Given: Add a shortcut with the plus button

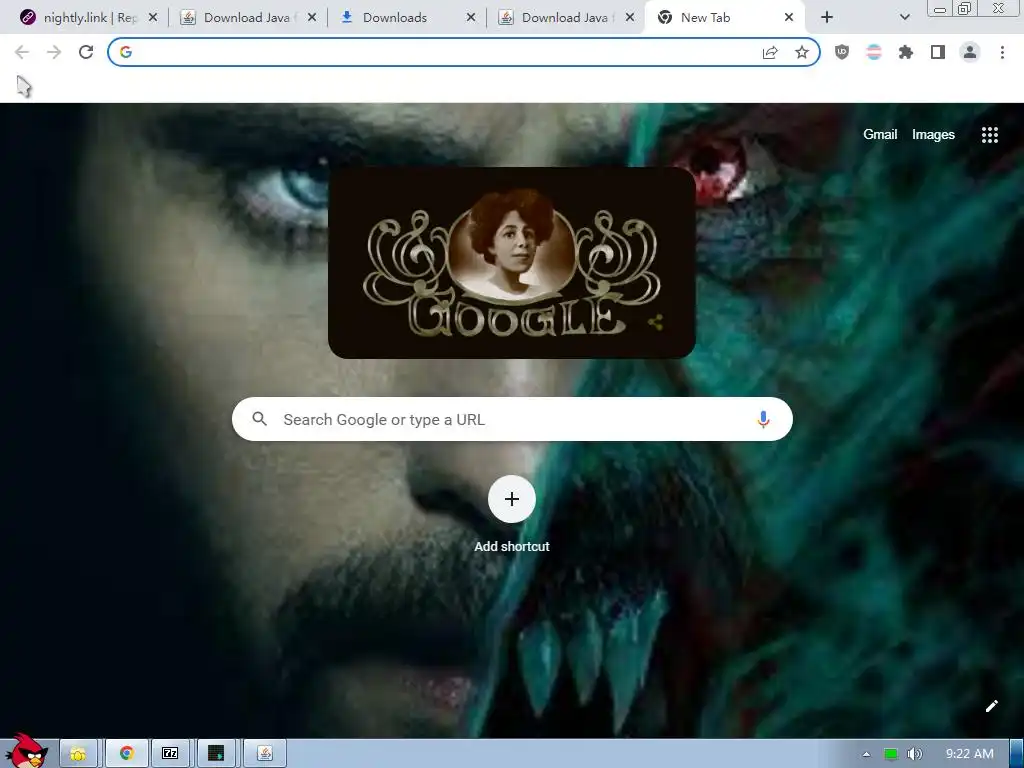Looking at the screenshot, I should (512, 499).
